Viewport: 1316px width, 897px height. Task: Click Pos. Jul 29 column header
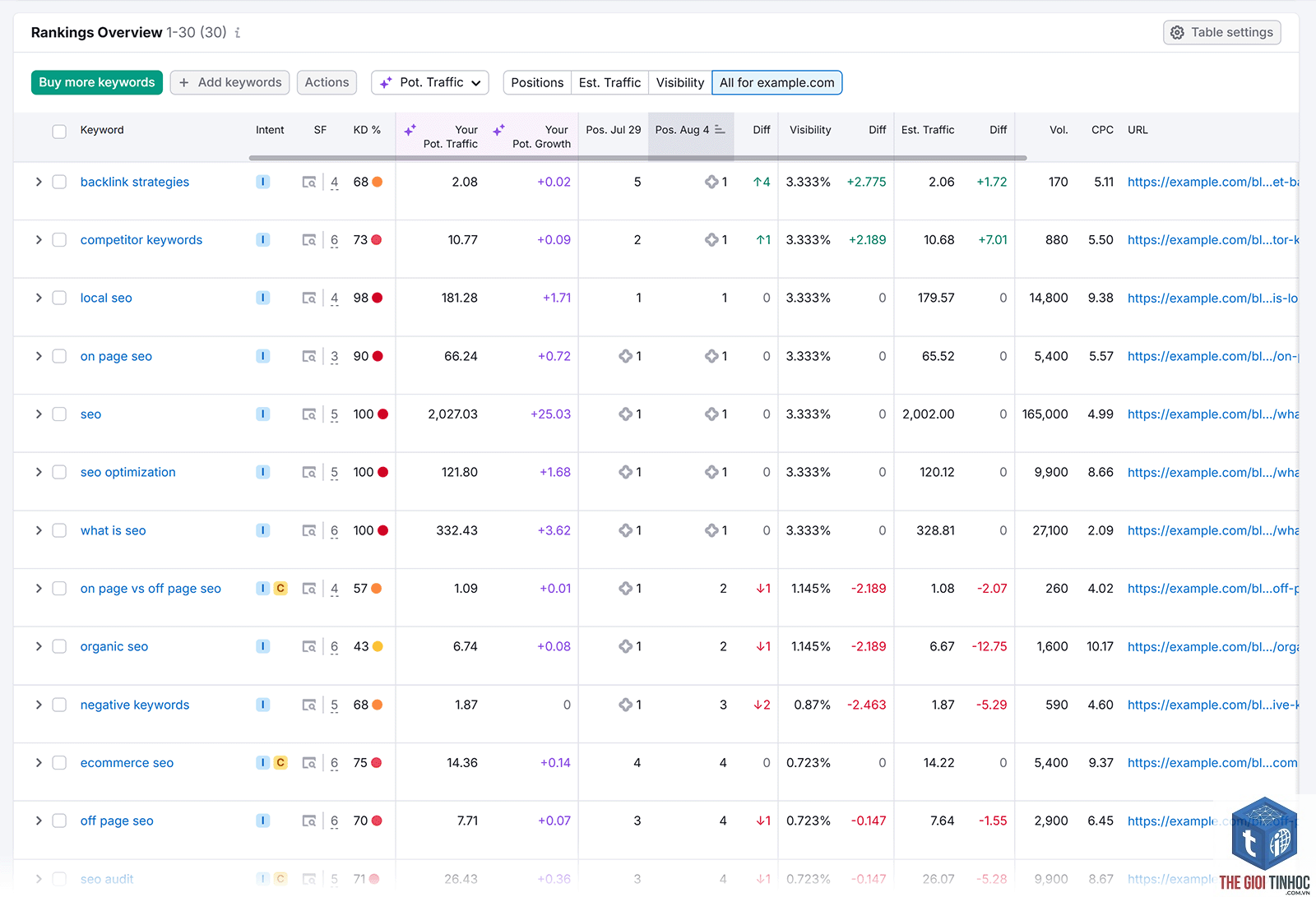[x=614, y=130]
